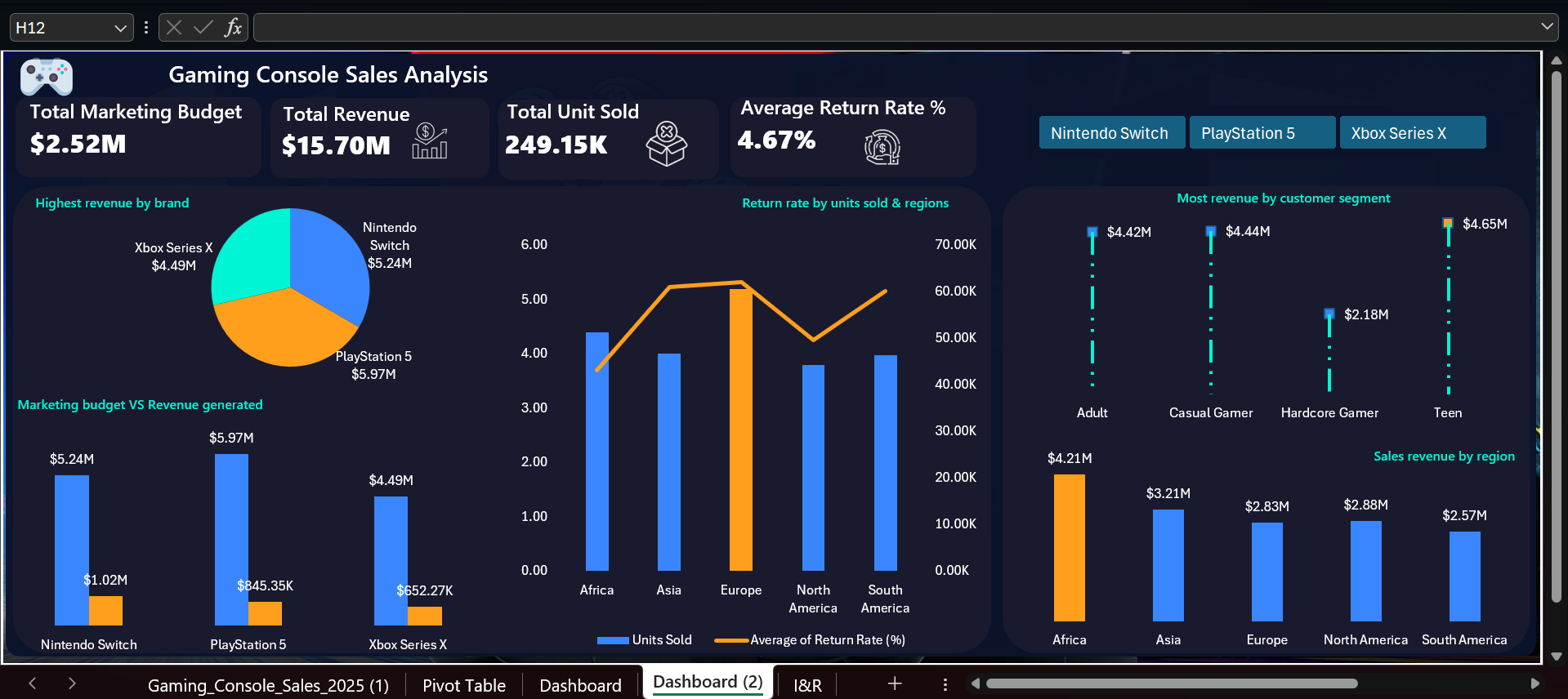This screenshot has width=1568, height=699.
Task: Expand the formula bar with chevron
Action: click(x=1547, y=26)
